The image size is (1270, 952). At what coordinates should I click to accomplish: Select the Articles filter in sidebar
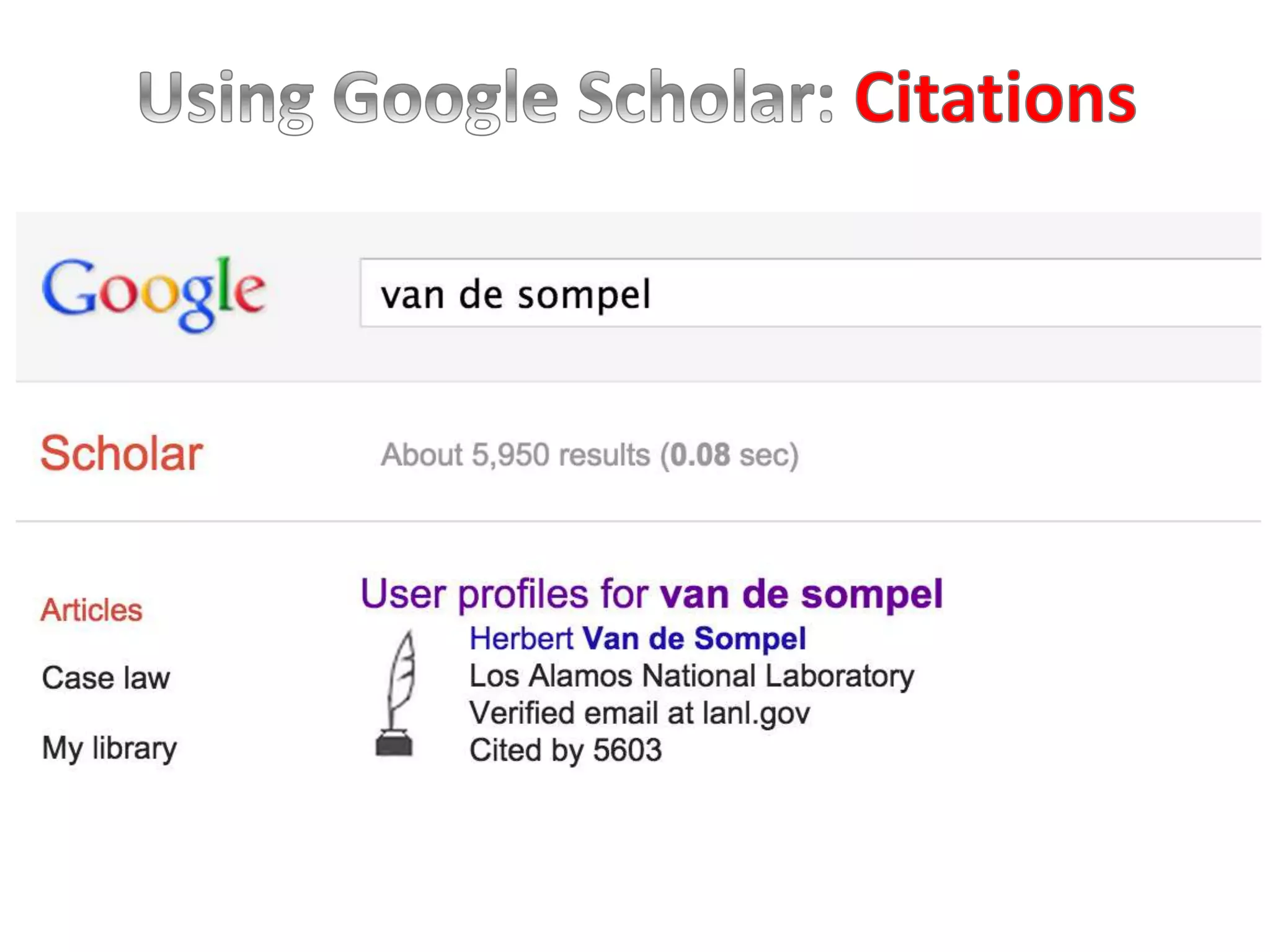tap(92, 610)
